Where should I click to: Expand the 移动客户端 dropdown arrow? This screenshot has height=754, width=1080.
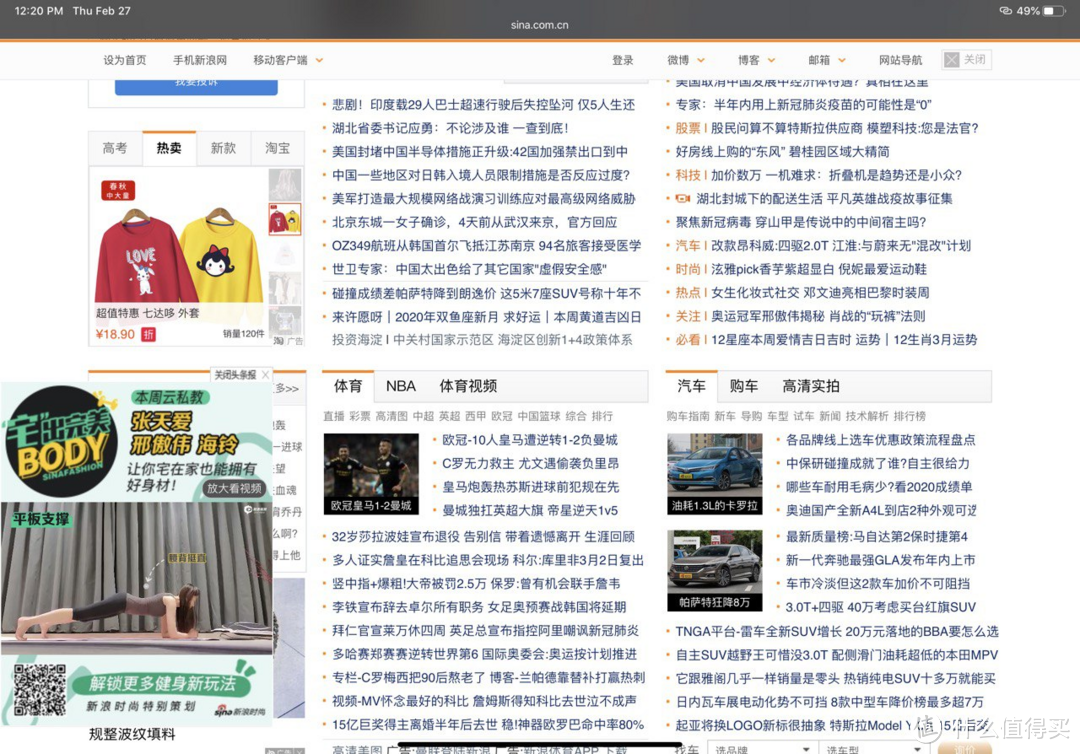[319, 61]
